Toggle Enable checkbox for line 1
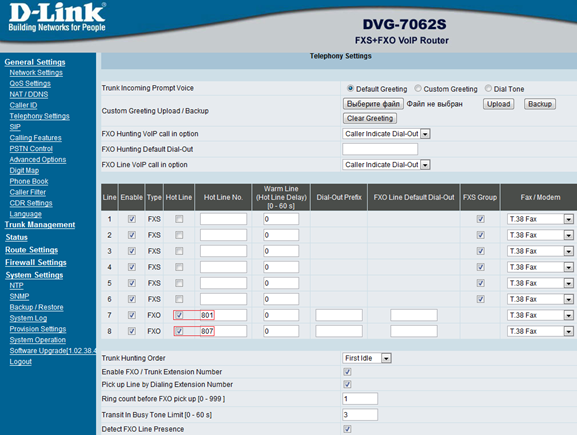The height and width of the screenshot is (435, 577). 132,219
